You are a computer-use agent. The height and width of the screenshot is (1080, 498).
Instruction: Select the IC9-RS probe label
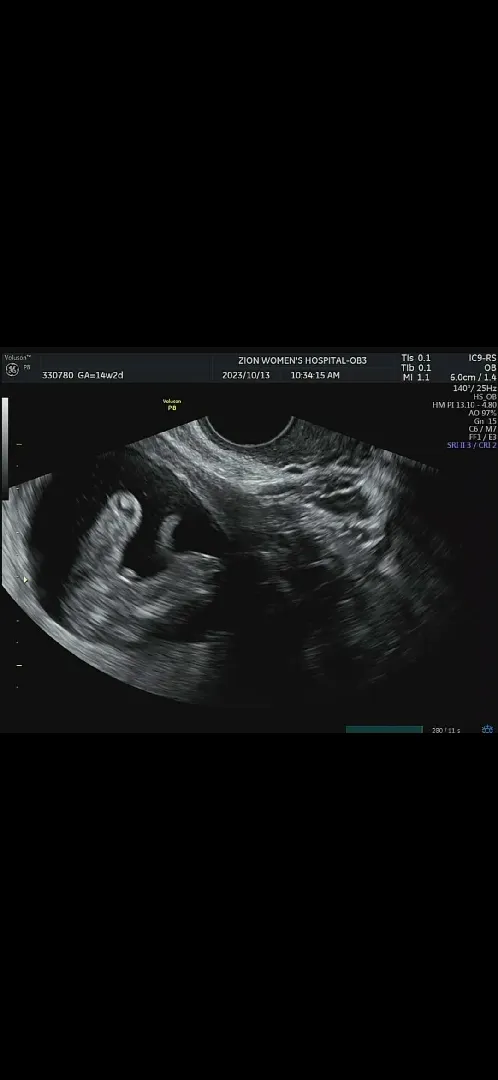[482, 358]
